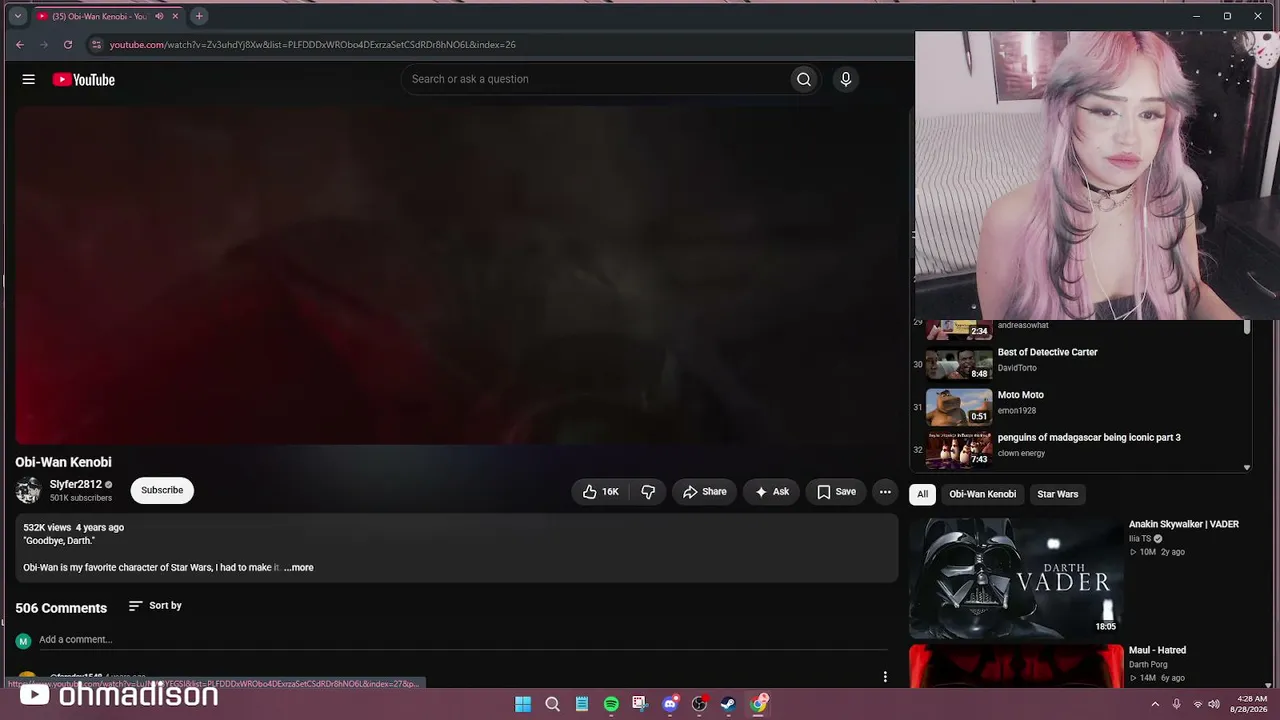Mute the tab via its speaker icon

[159, 16]
